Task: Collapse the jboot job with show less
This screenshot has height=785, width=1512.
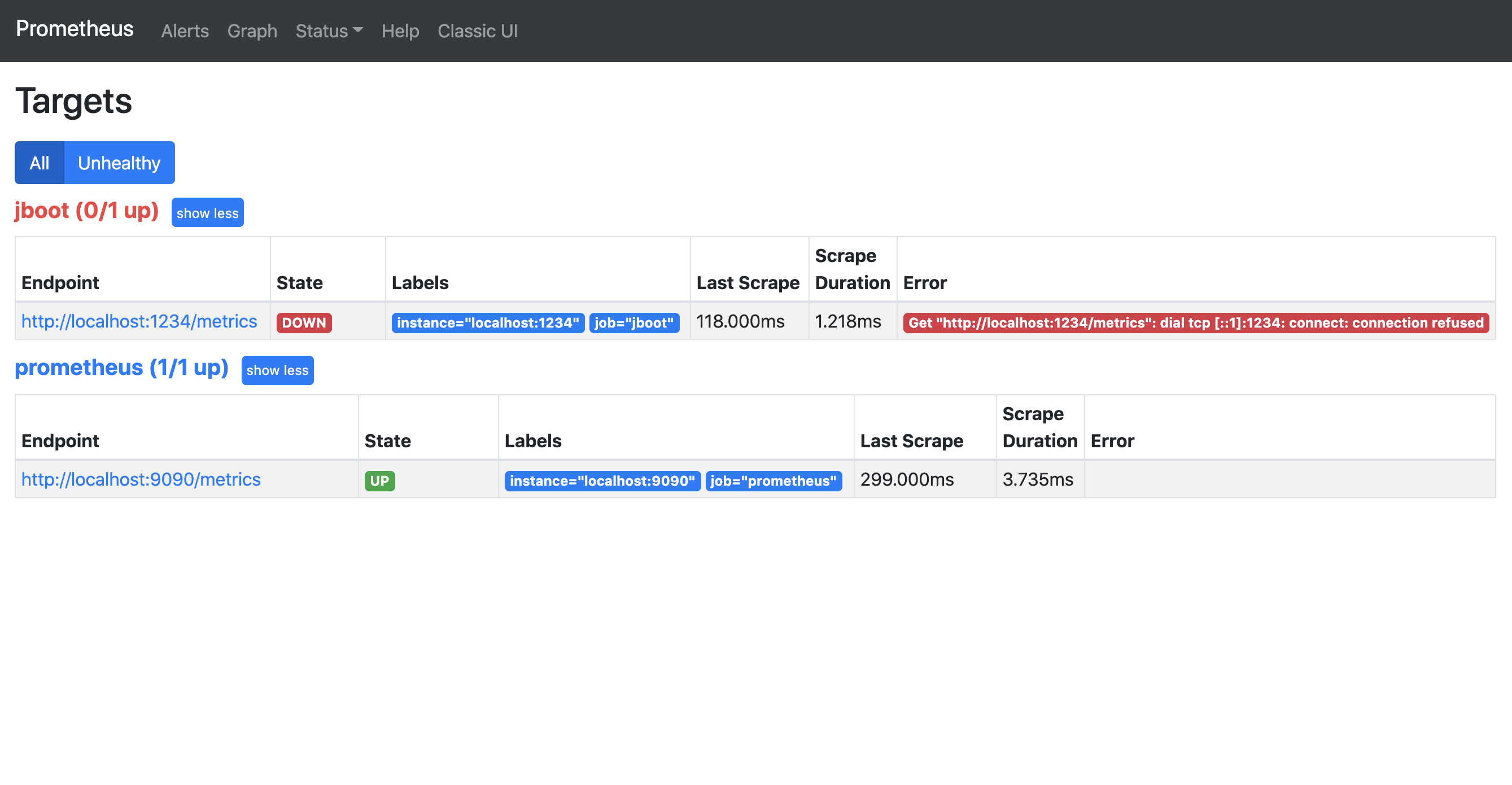Action: point(207,212)
